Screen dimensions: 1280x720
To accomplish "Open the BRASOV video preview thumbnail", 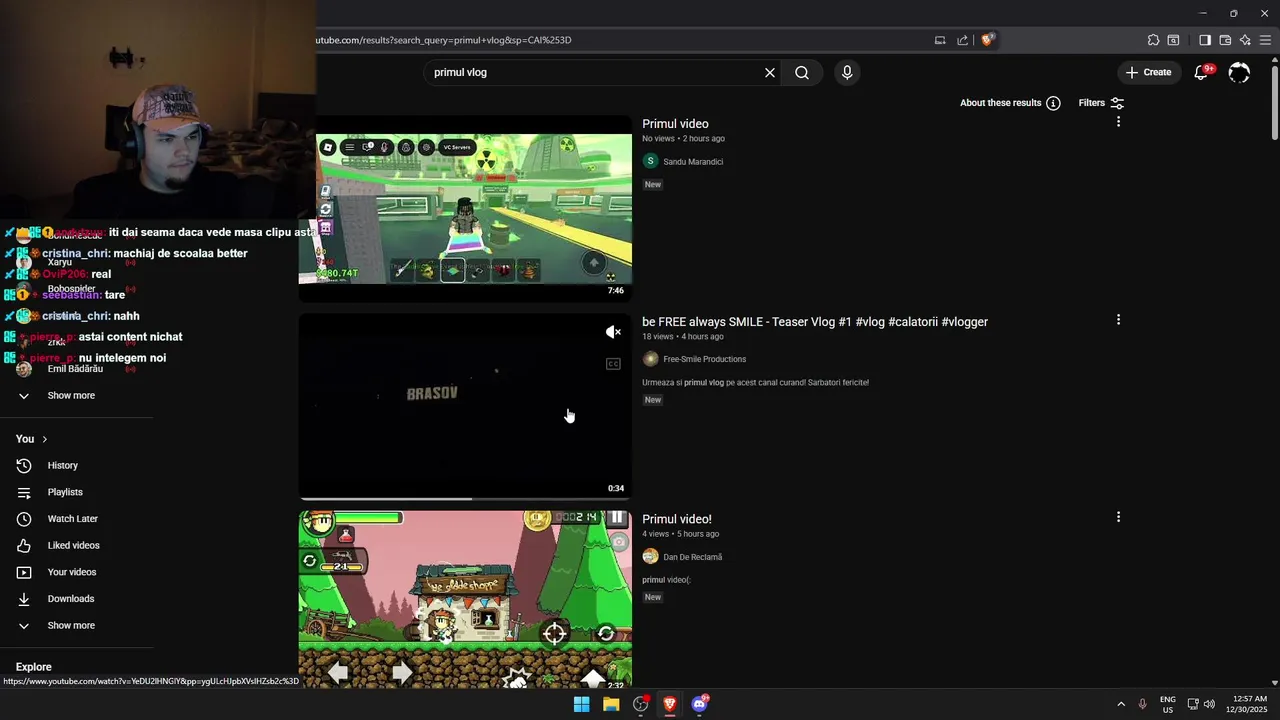I will click(x=465, y=405).
